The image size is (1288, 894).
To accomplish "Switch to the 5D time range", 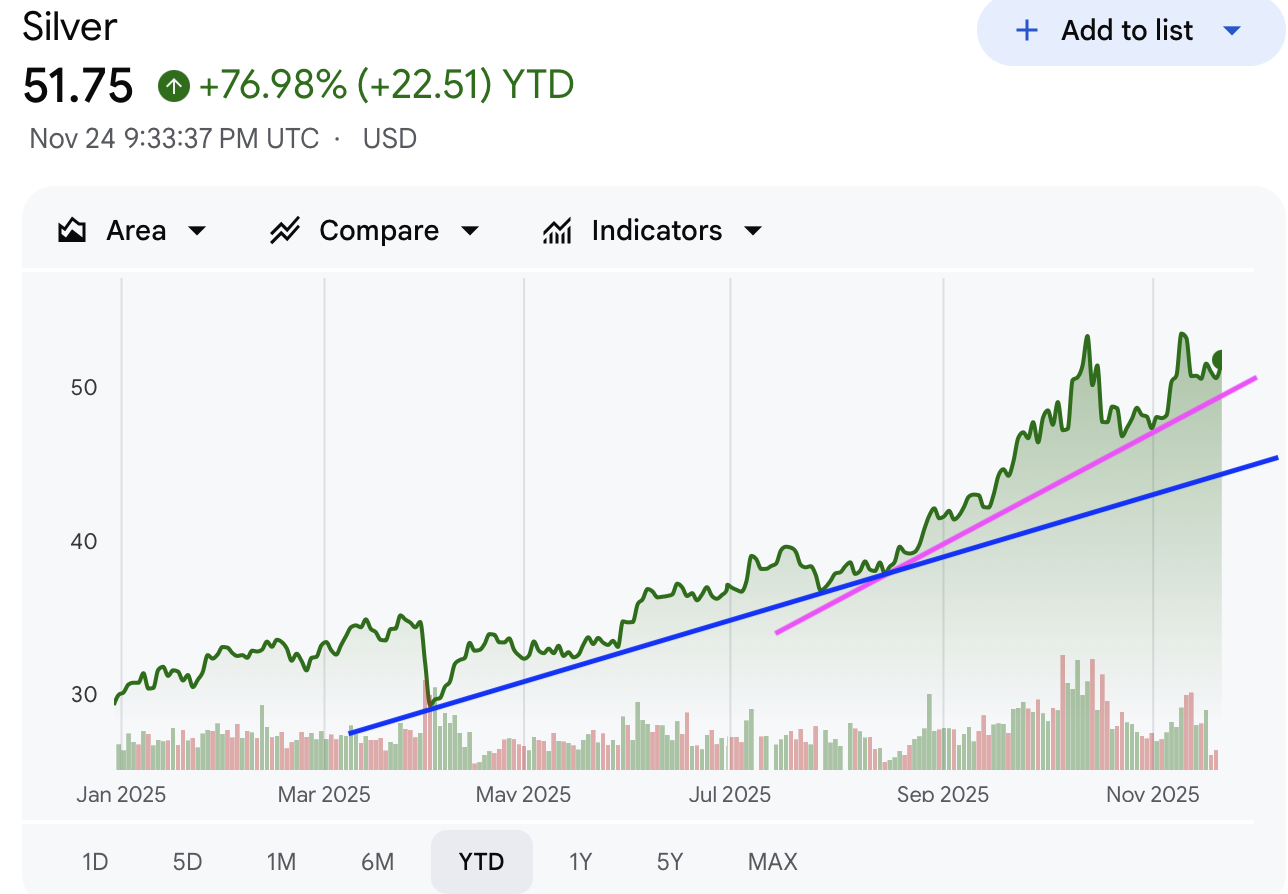I will pos(187,861).
